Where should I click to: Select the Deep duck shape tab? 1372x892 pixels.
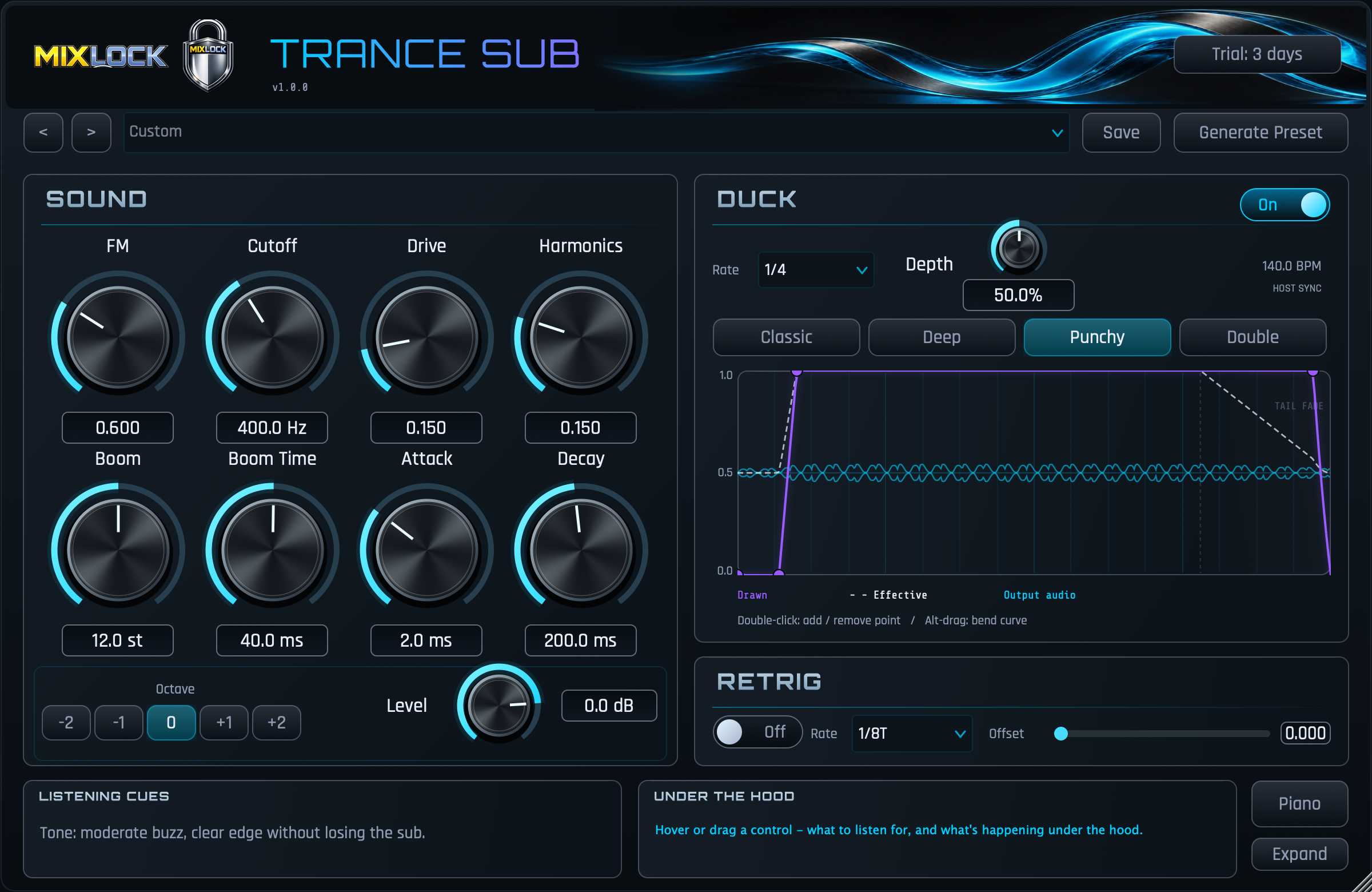(942, 337)
